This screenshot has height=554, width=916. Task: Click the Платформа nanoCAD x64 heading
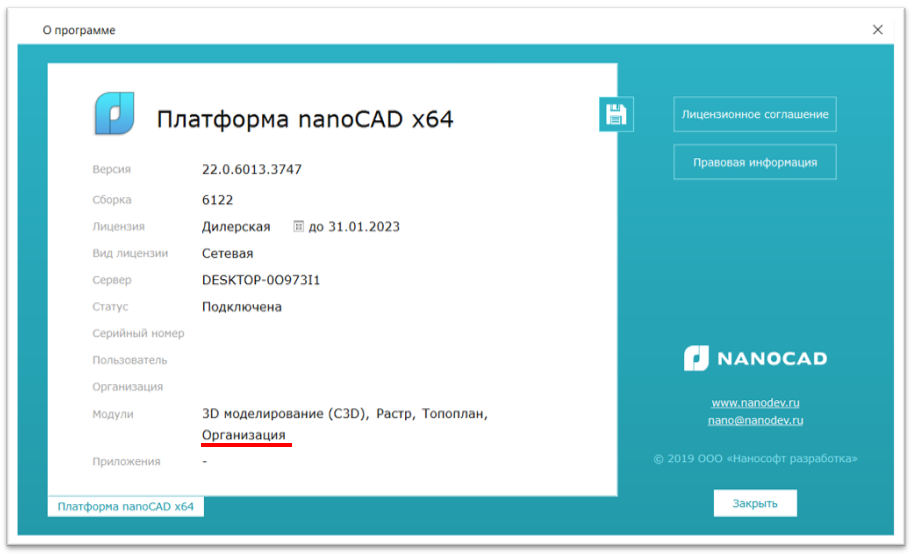[305, 119]
